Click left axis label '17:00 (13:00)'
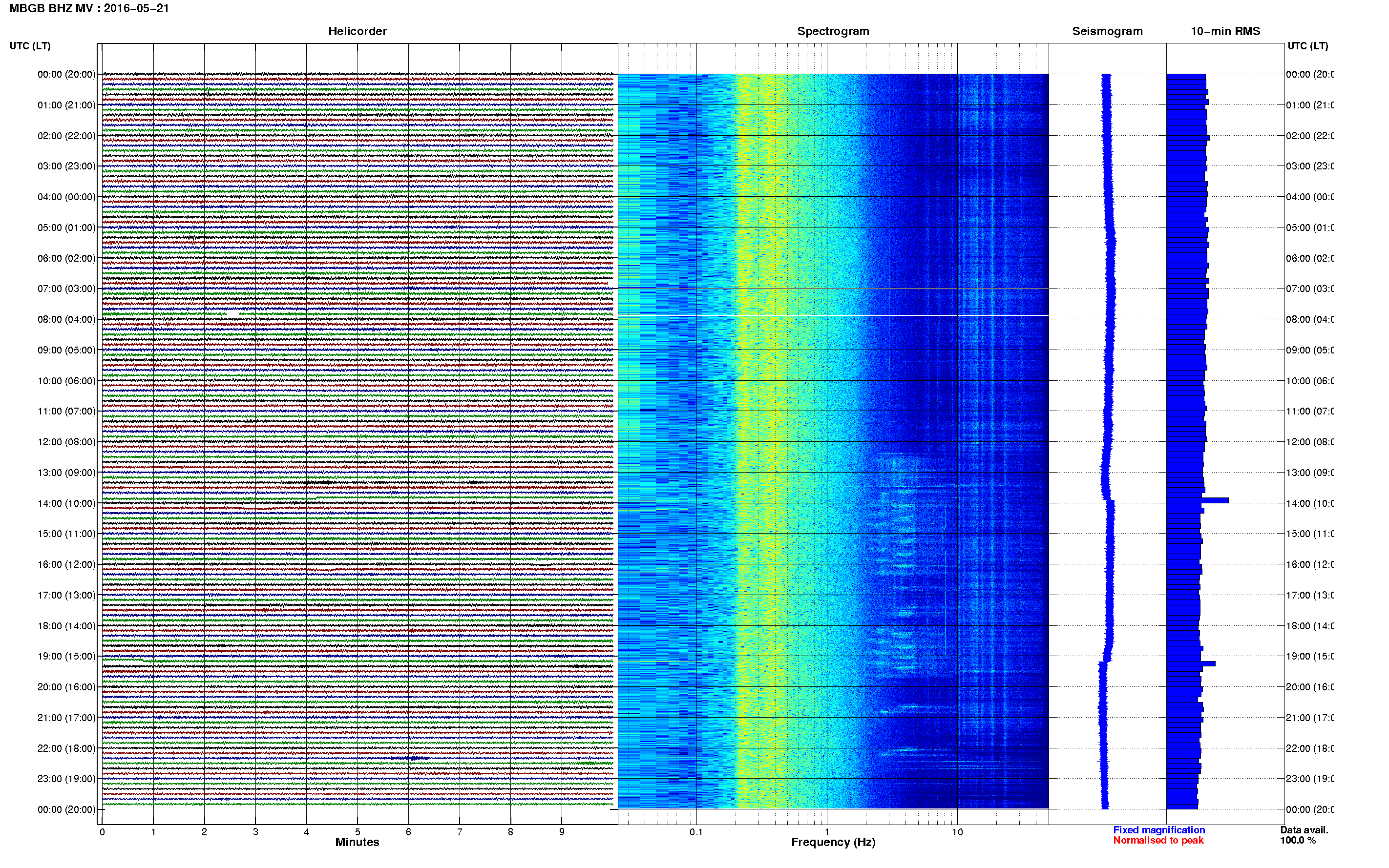 66,595
